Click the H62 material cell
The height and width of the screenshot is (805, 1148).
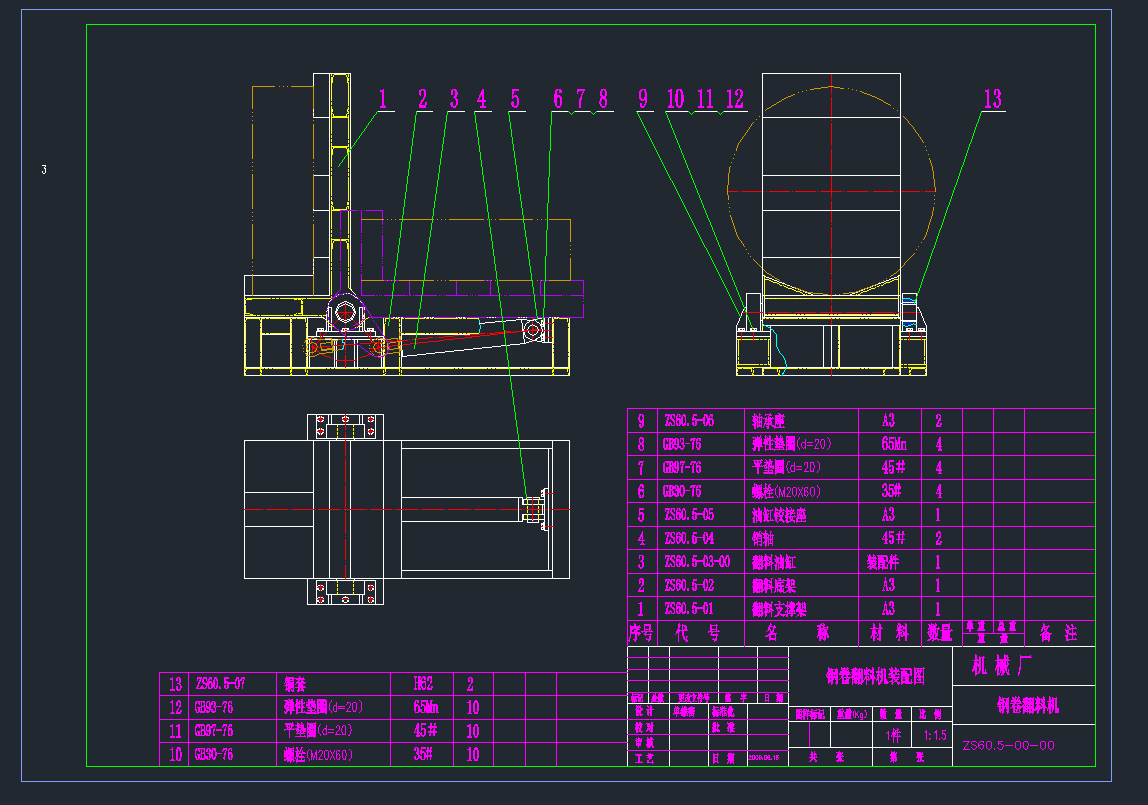[422, 684]
